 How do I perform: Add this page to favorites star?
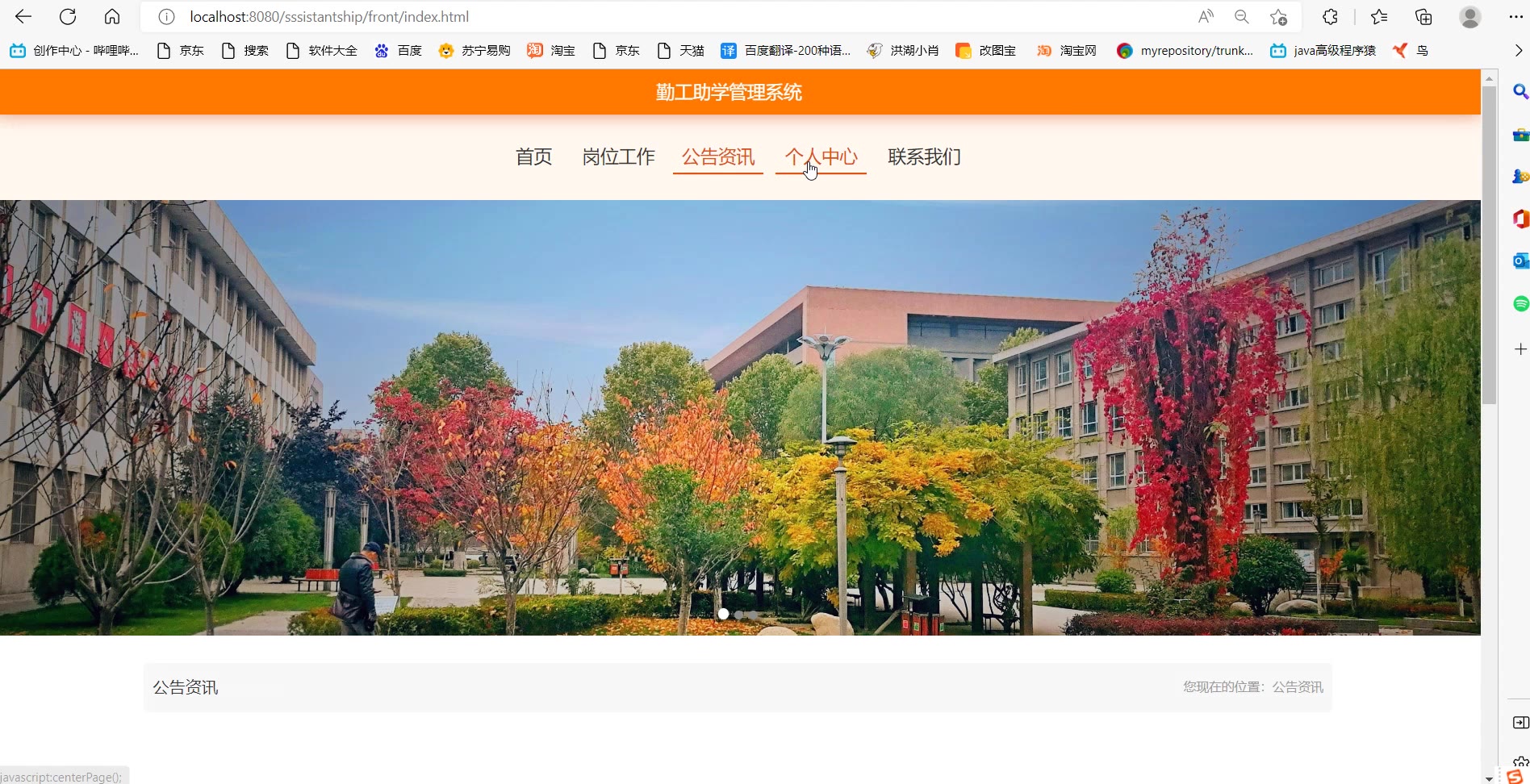(x=1278, y=17)
